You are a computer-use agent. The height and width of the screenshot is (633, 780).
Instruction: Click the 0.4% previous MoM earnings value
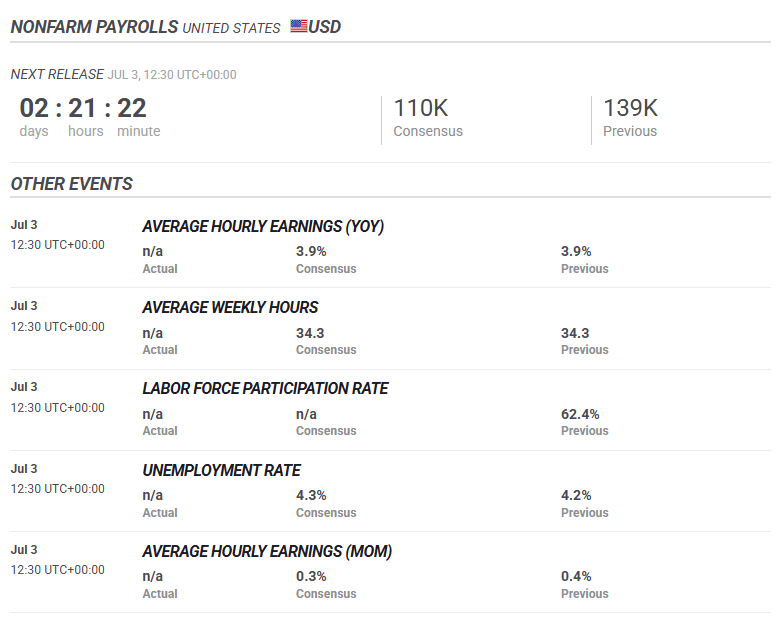[576, 576]
